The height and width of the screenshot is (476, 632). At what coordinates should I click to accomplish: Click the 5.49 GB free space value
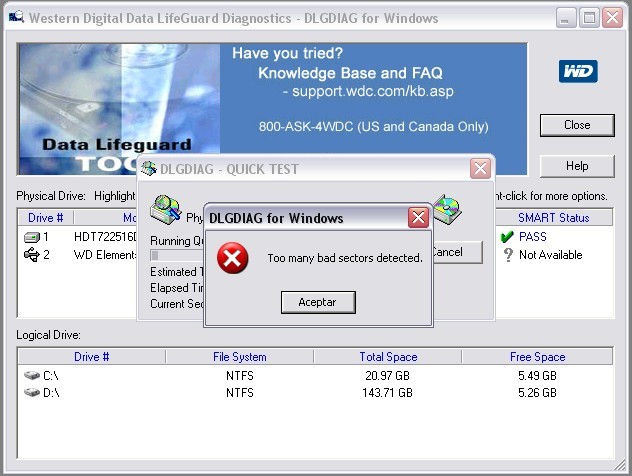pos(537,376)
